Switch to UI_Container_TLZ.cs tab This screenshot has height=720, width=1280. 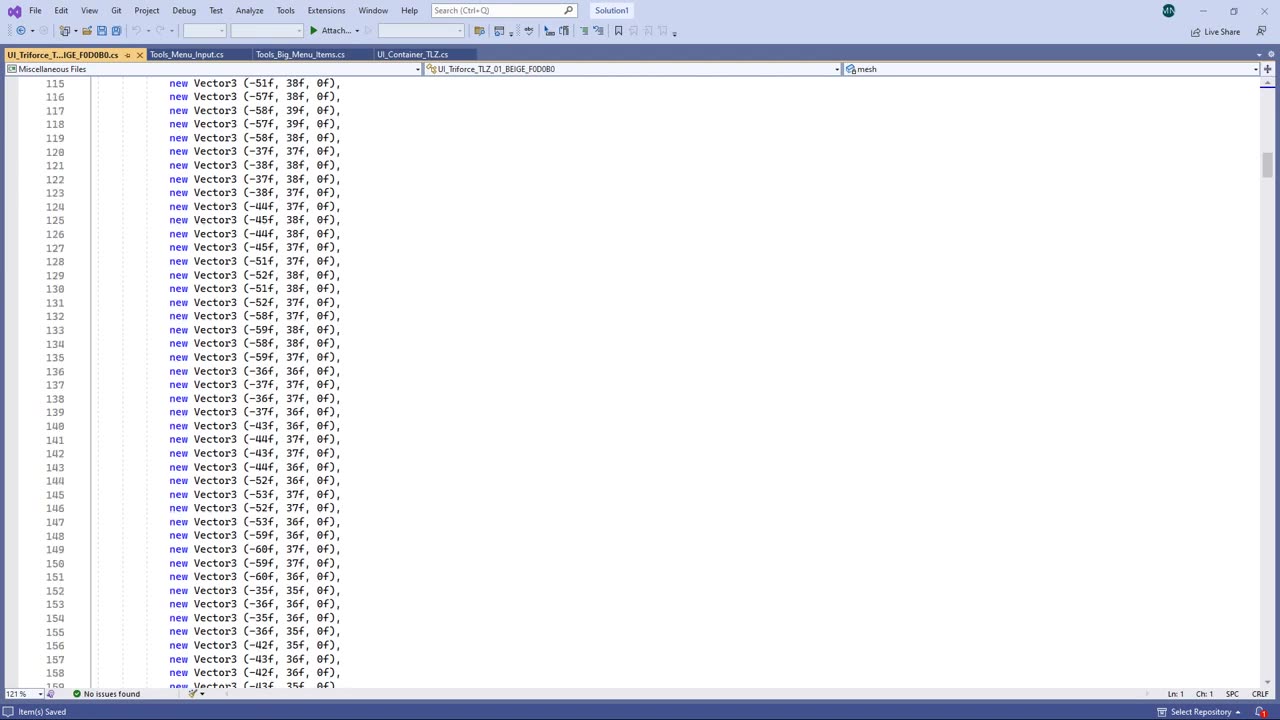coord(412,55)
